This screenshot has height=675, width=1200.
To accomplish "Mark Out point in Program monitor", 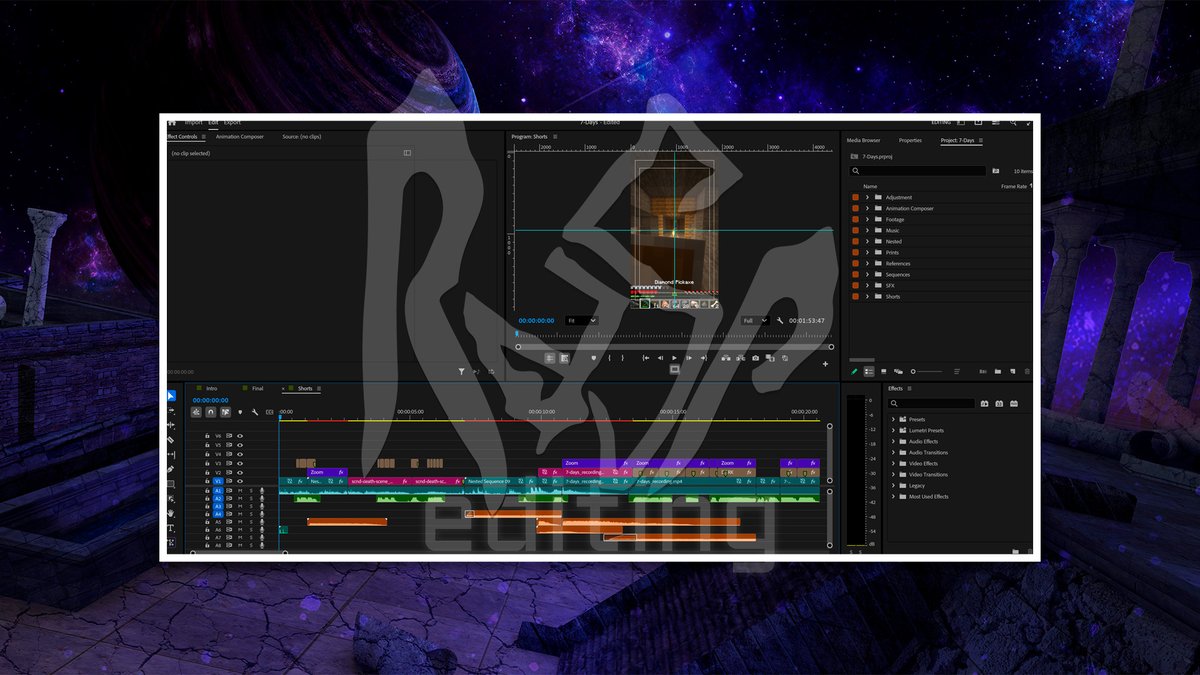I will pyautogui.click(x=622, y=358).
